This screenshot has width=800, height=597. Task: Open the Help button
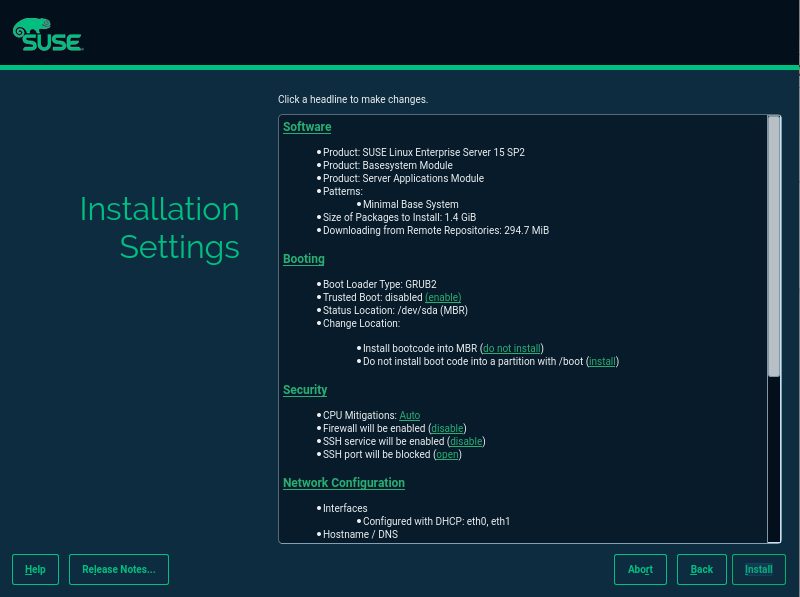35,569
